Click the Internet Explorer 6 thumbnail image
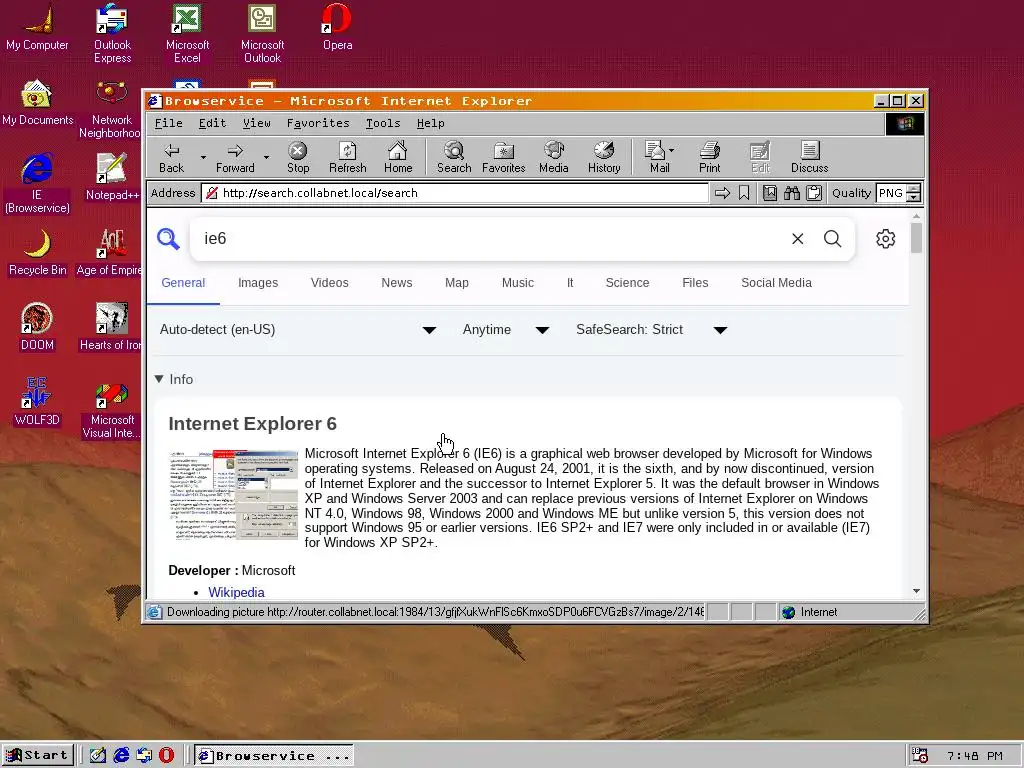The height and width of the screenshot is (768, 1024). 233,494
